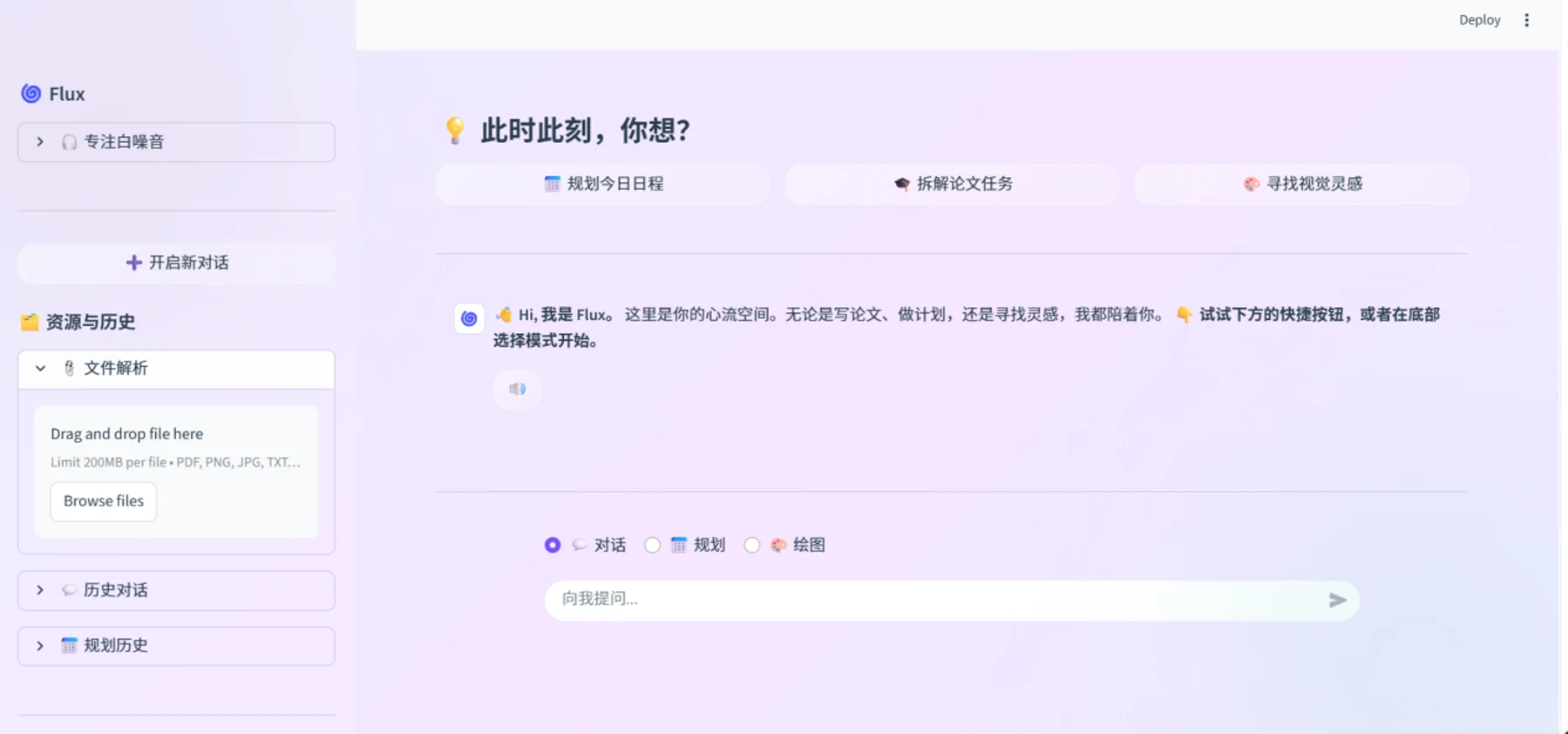Image resolution: width=1568 pixels, height=734 pixels.
Task: Click the paperclip icon beside 文件解析
Action: pyautogui.click(x=69, y=369)
